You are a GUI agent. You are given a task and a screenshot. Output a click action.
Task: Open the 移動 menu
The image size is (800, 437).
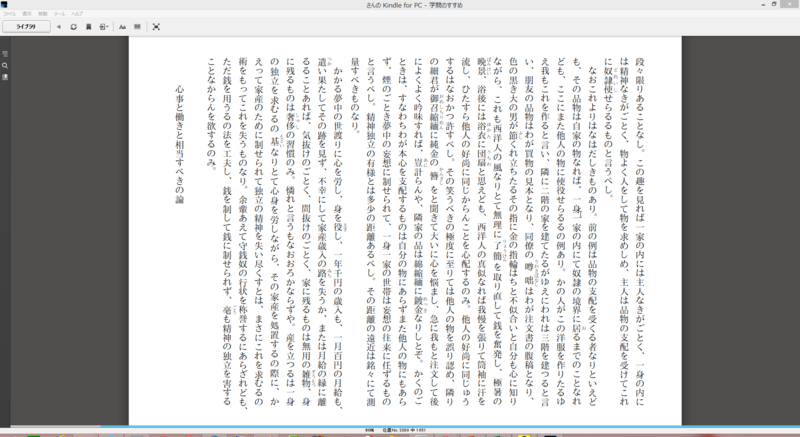pos(43,14)
